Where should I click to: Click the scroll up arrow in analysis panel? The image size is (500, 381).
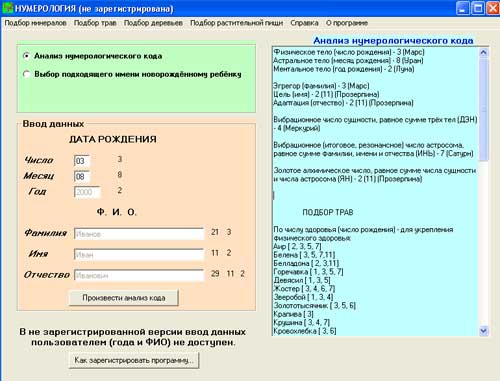tap(483, 52)
